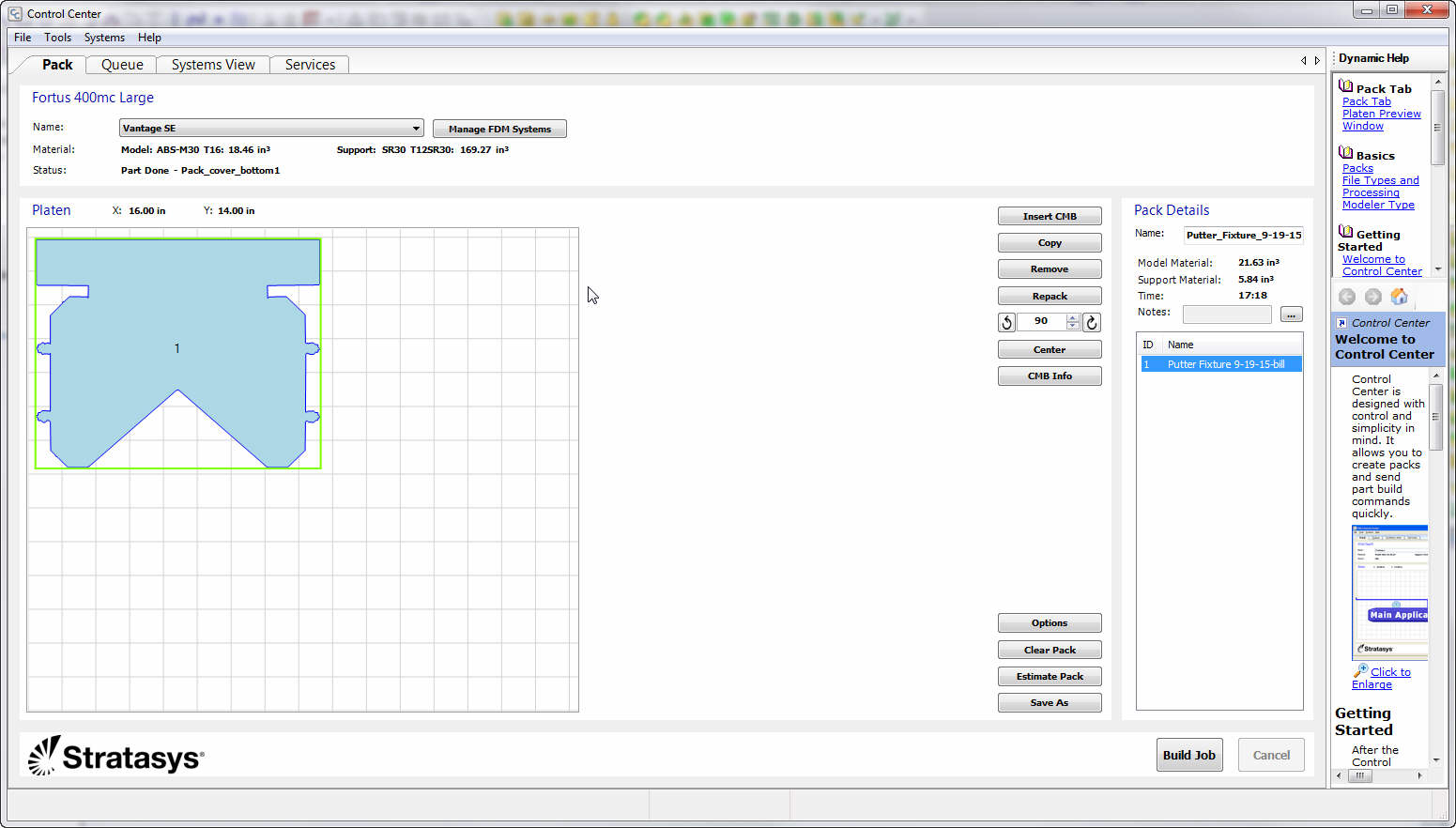Viewport: 1456px width, 828px height.
Task: Go back in Dynamic Help
Action: point(1347,297)
